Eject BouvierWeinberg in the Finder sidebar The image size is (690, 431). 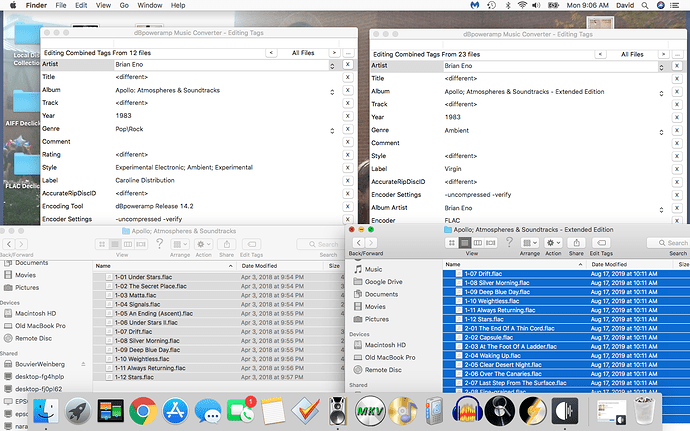tap(83, 364)
